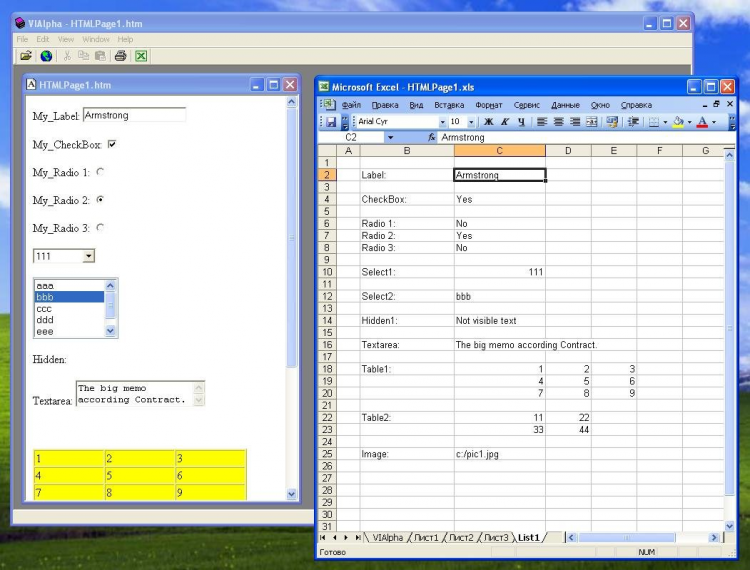Open the Window menu in VIAlpha
The image size is (750, 570).
click(96, 39)
